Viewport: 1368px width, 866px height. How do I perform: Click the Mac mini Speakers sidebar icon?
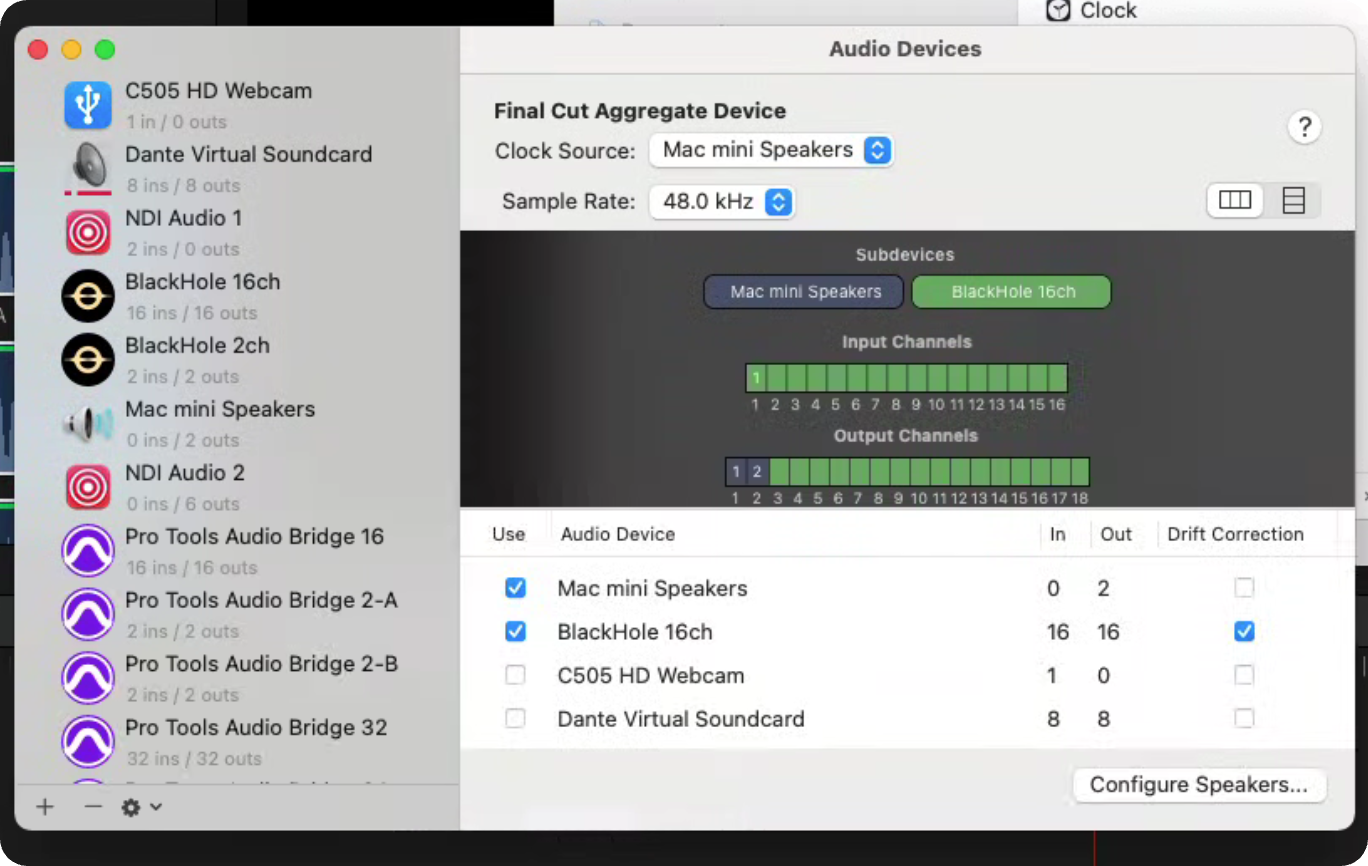tap(88, 423)
